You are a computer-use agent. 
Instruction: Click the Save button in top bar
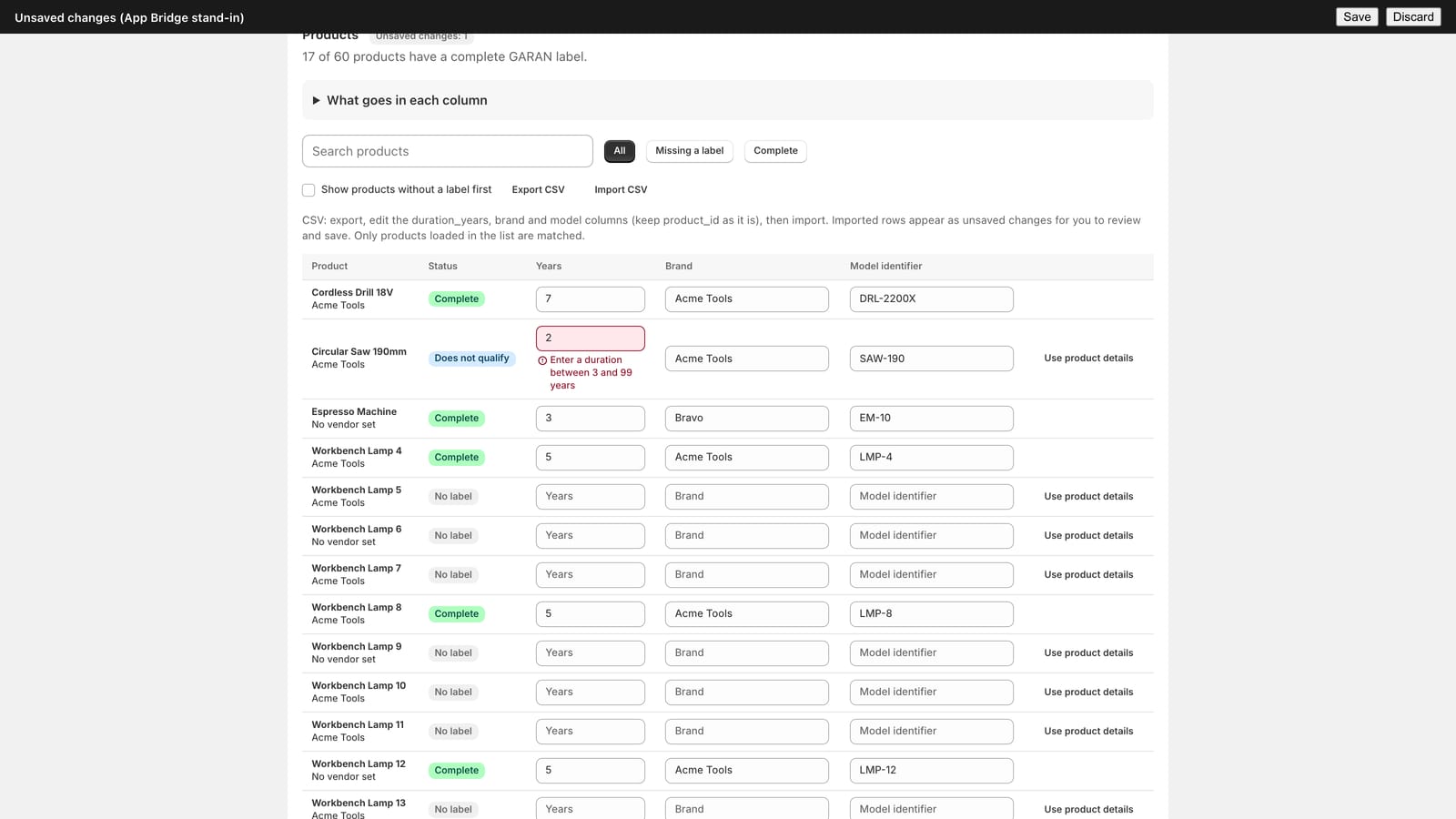[x=1357, y=16]
